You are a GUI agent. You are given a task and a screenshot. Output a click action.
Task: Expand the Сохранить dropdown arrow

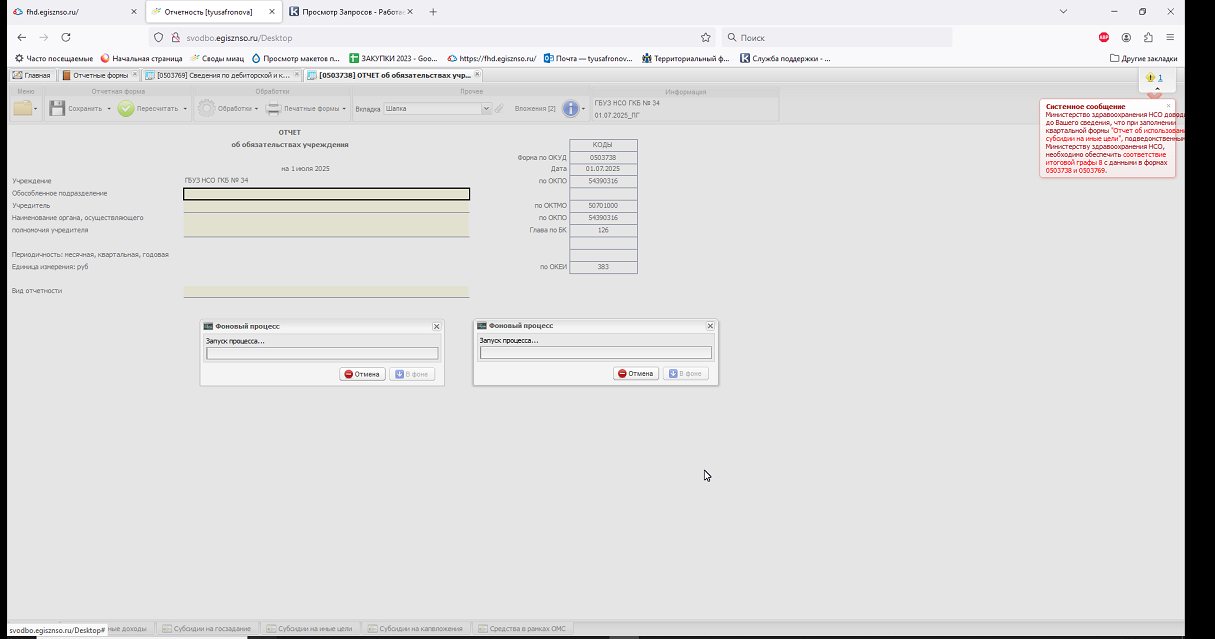click(110, 109)
